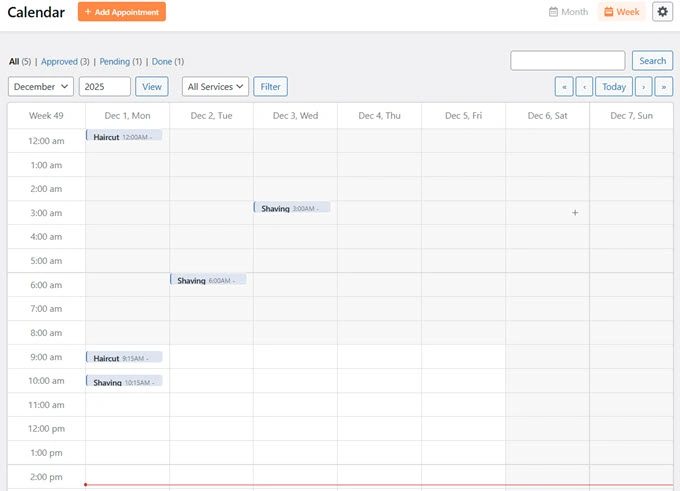Click the search text field
Image resolution: width=680 pixels, height=491 pixels.
[567, 61]
